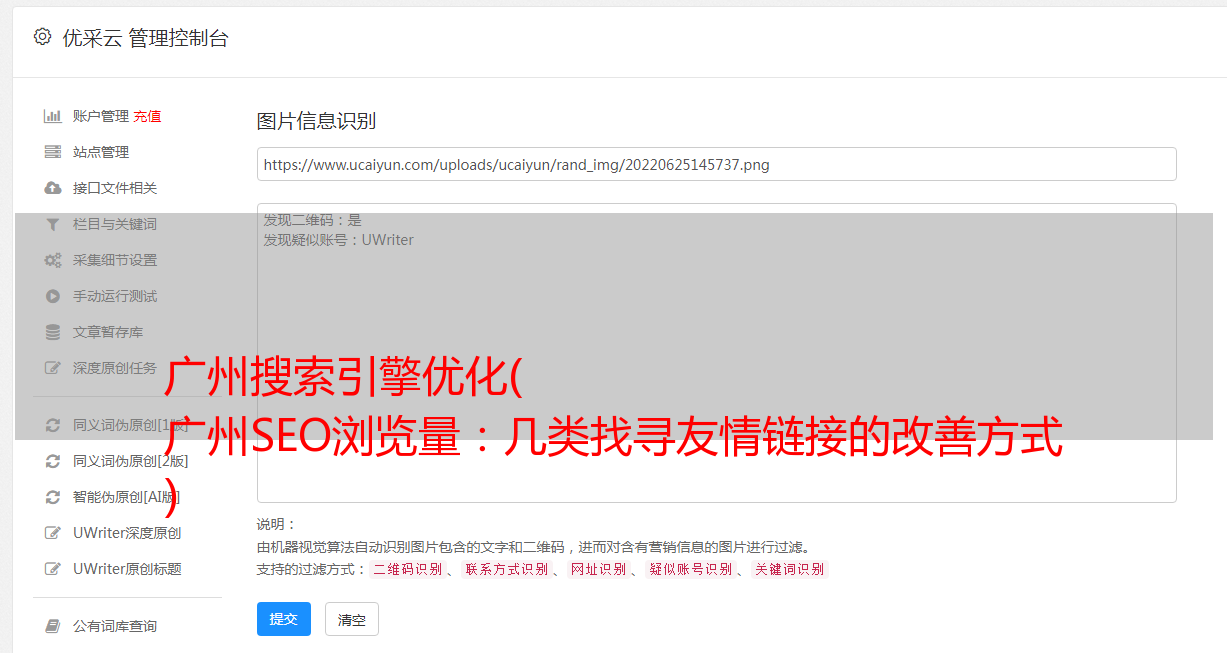1227x653 pixels.
Task: Click the recognition result text area
Action: pyautogui.click(x=716, y=352)
